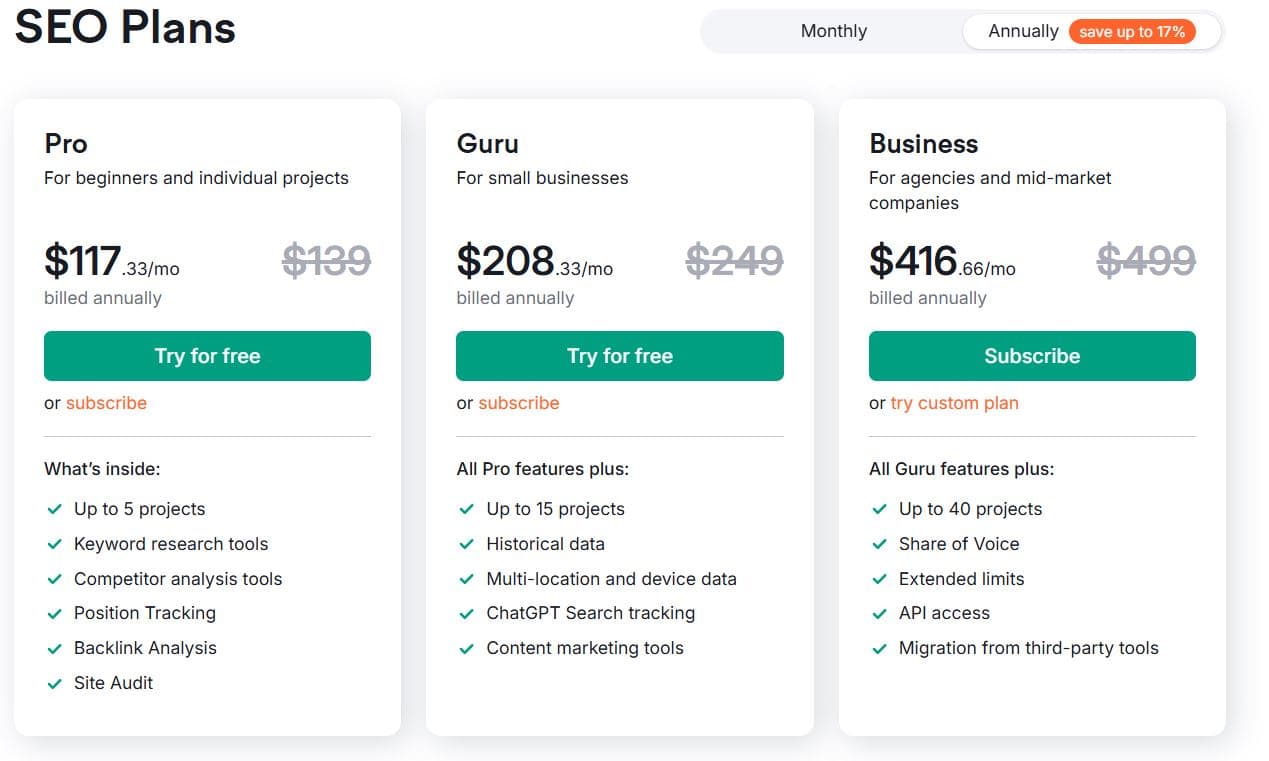Click 'Up to 5 projects' feature
The height and width of the screenshot is (761, 1269).
pos(139,509)
